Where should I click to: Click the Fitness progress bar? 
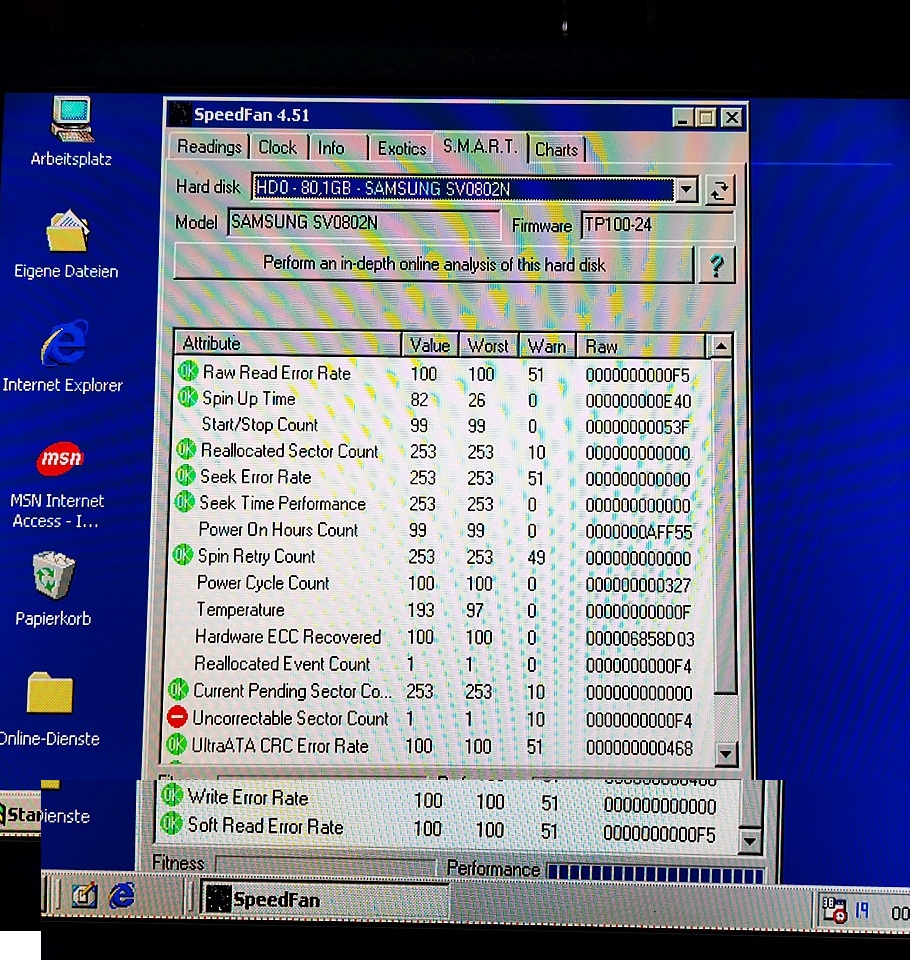pyautogui.click(x=325, y=867)
